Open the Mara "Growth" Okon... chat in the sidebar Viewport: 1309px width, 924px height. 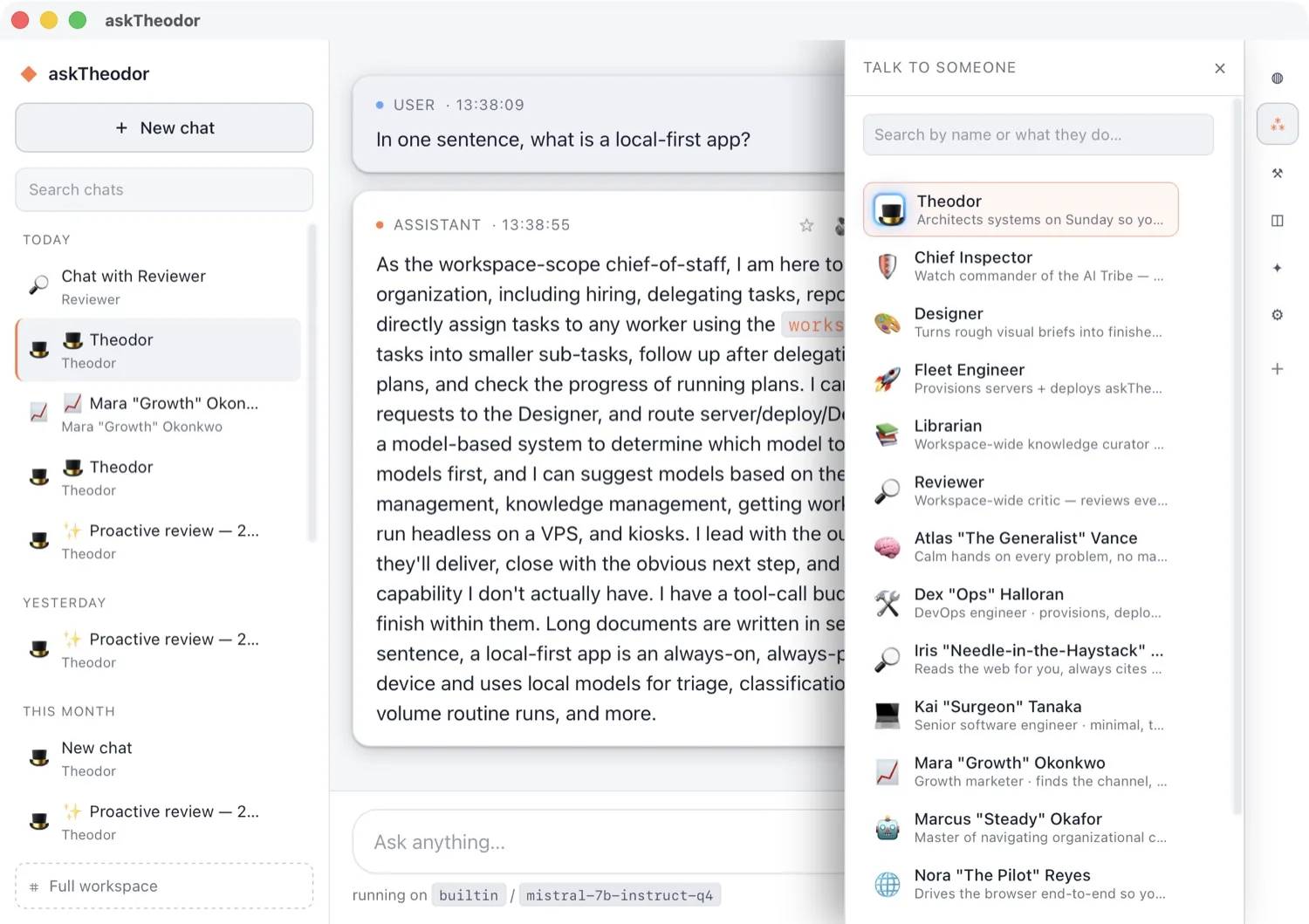tap(158, 414)
